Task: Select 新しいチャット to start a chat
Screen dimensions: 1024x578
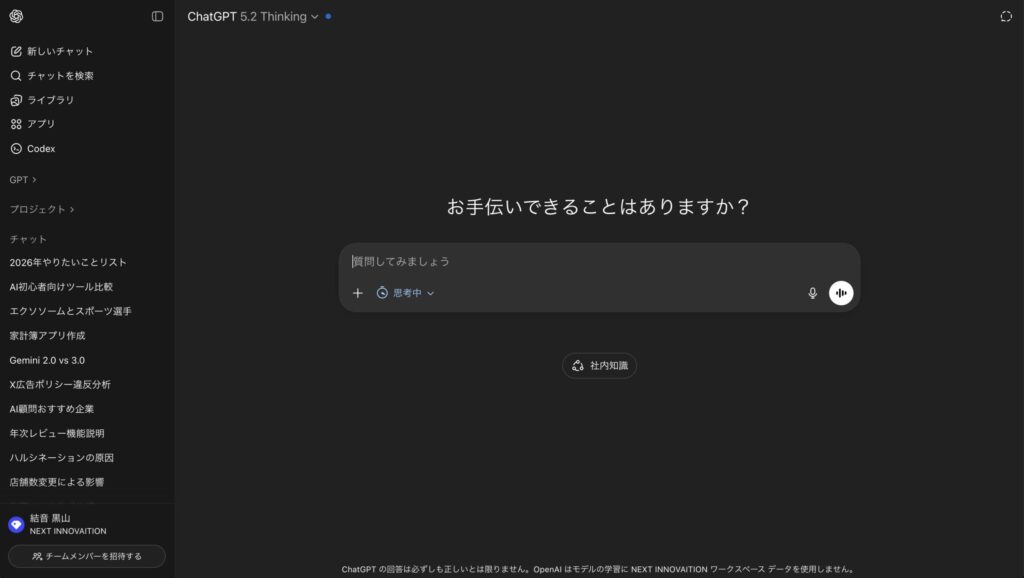Action: coord(59,51)
